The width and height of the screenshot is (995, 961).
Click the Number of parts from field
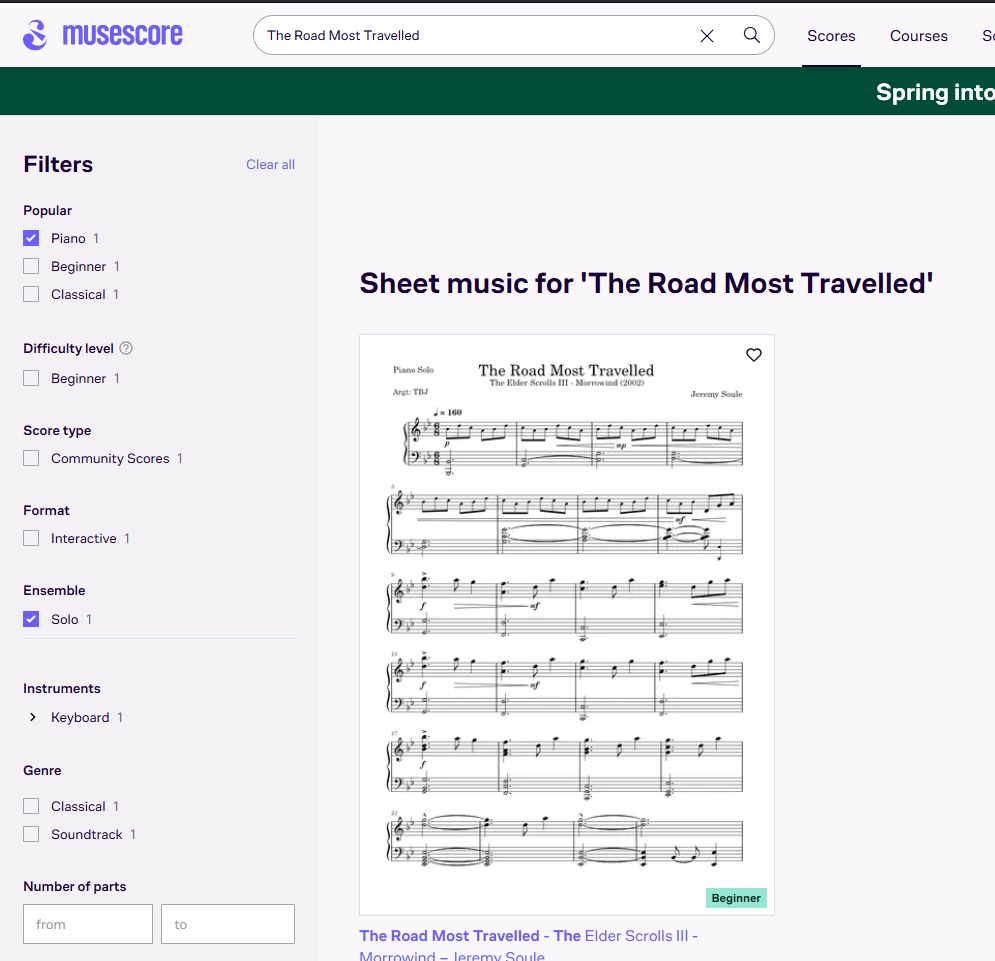click(88, 924)
